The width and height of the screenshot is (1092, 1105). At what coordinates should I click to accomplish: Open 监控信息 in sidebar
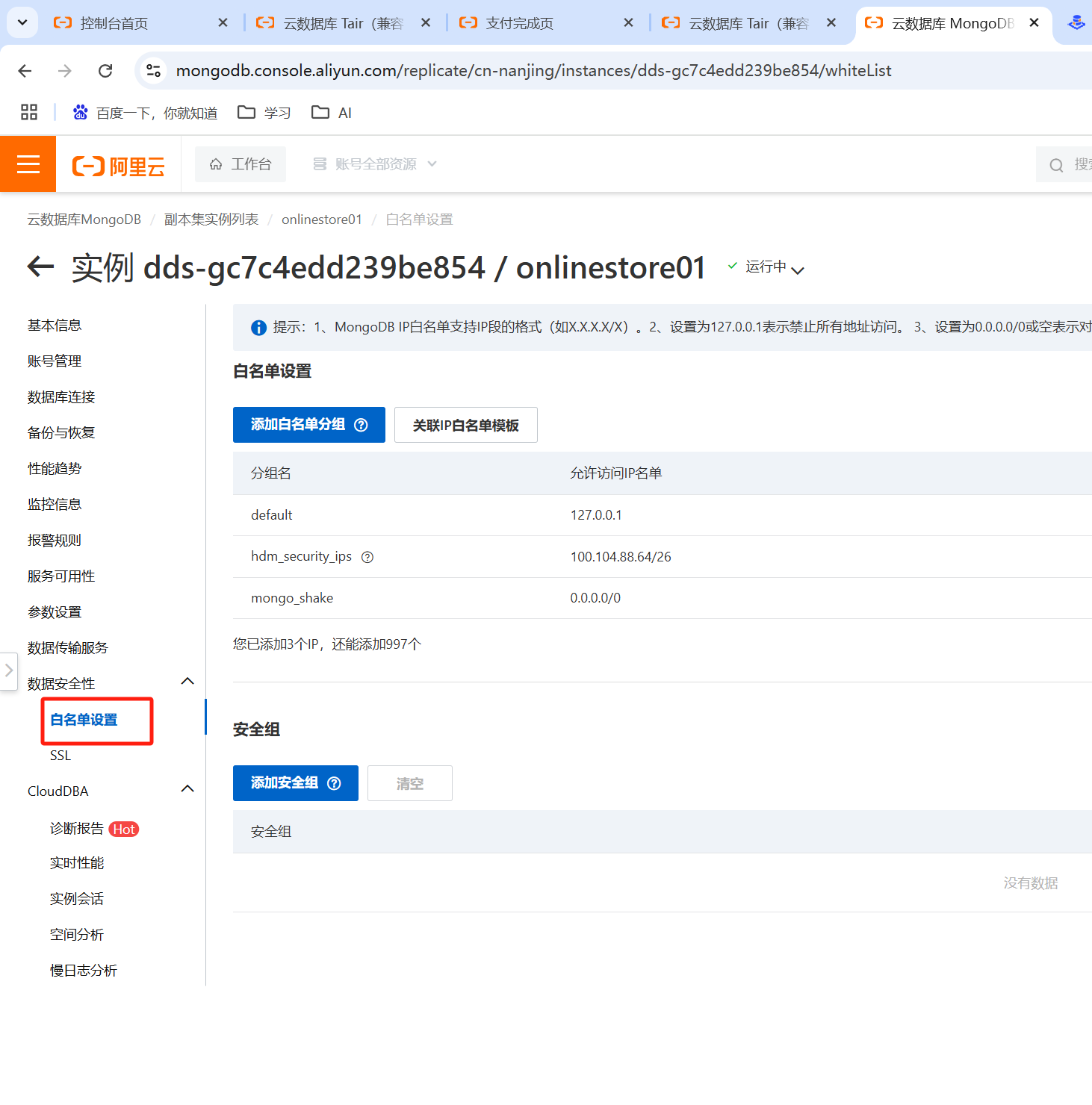tap(55, 505)
